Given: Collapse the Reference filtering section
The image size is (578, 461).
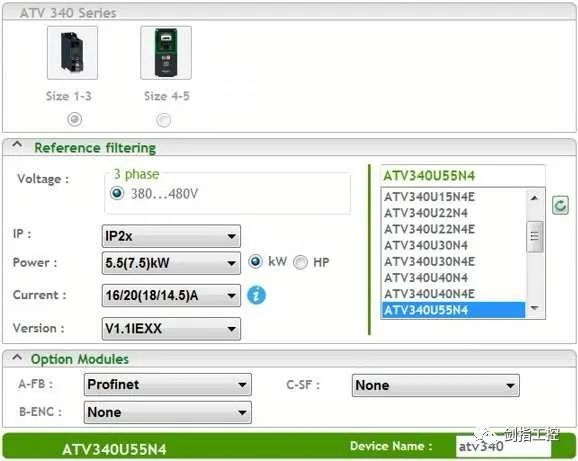Looking at the screenshot, I should [17, 146].
